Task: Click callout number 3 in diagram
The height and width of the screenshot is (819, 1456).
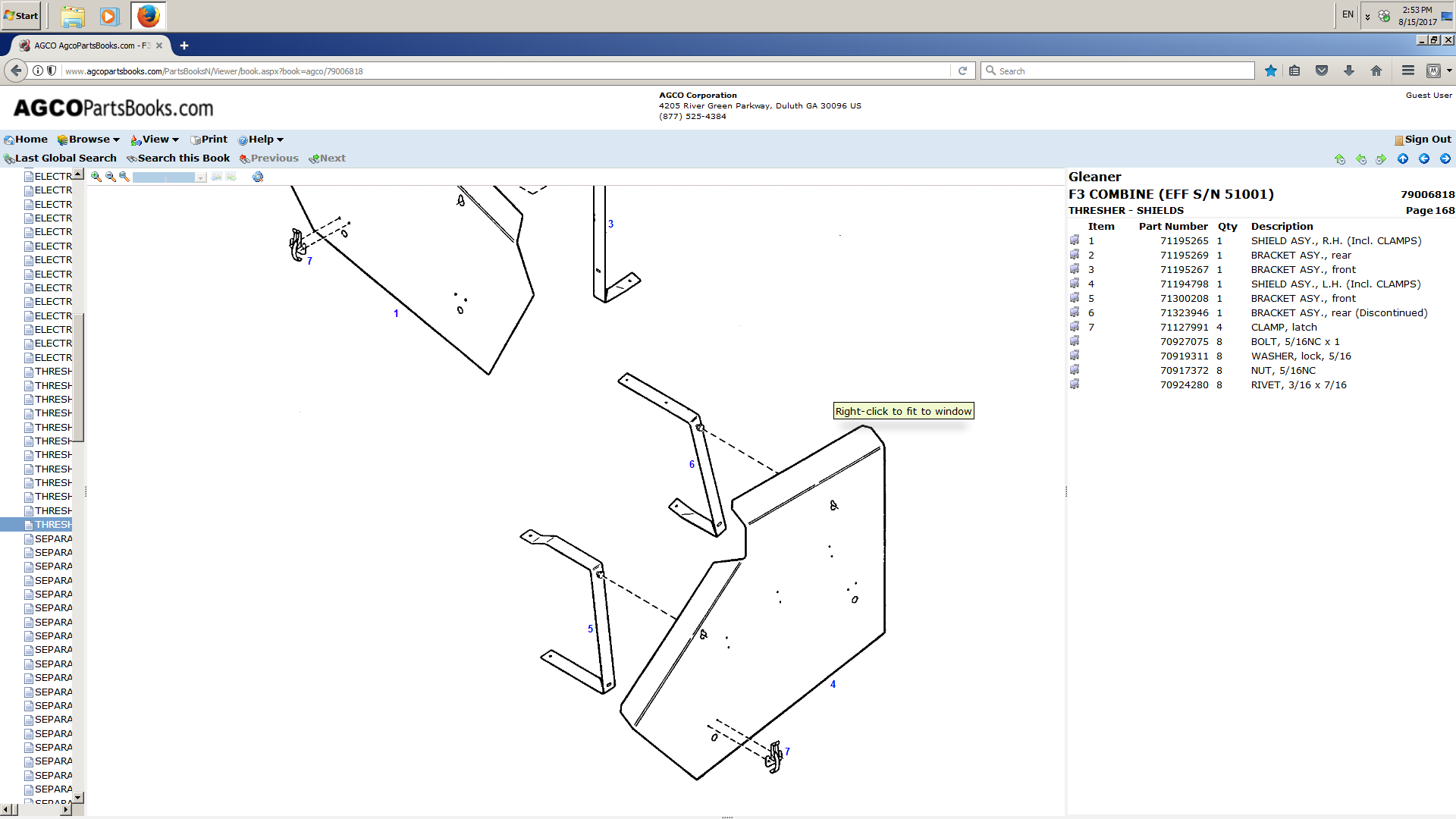Action: coord(610,224)
